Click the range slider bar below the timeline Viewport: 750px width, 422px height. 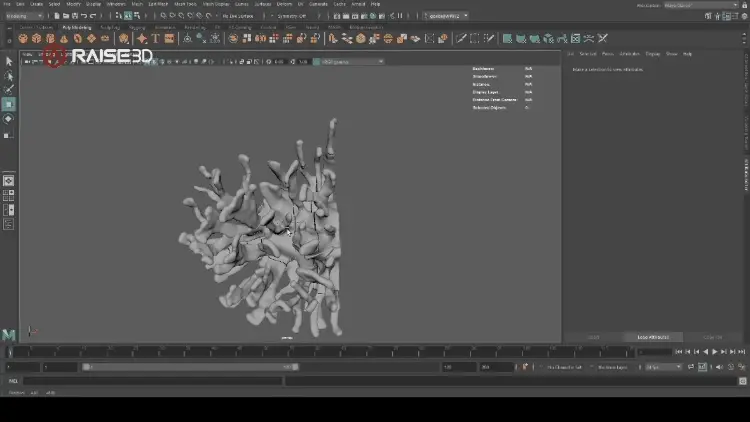pos(190,367)
